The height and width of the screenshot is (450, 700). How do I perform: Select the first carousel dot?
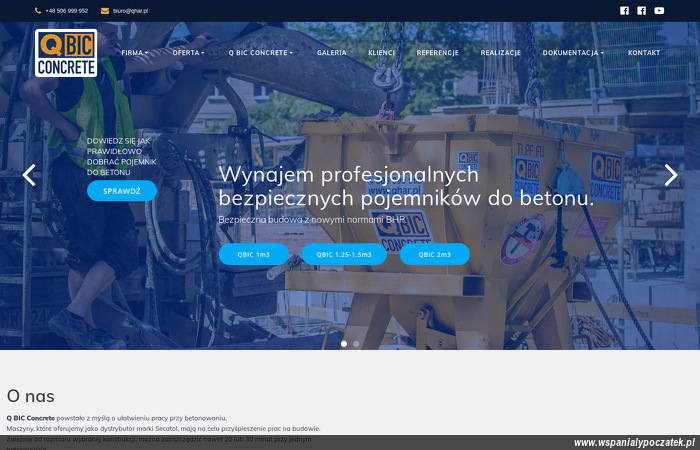coord(344,344)
